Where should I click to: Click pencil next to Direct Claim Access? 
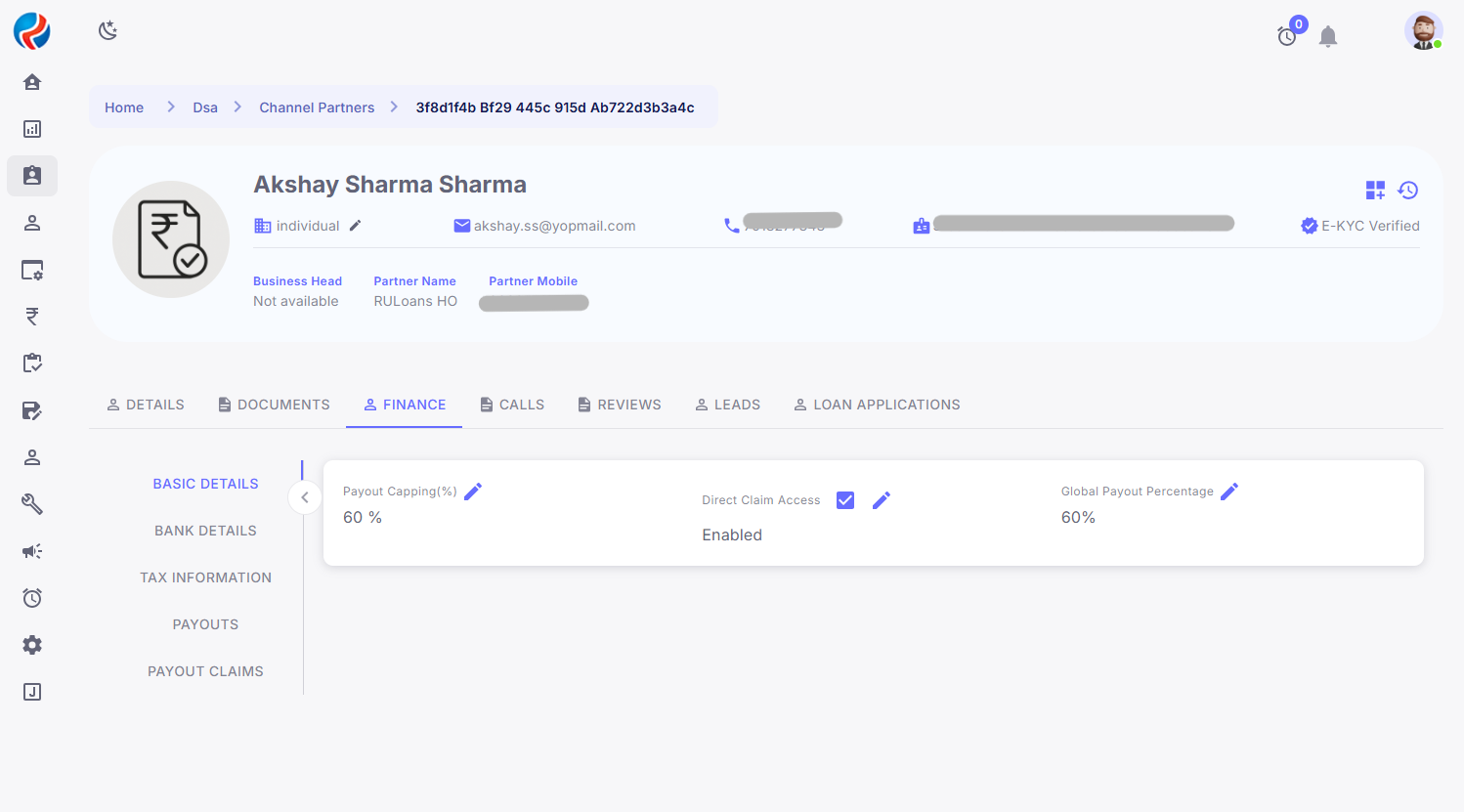click(x=882, y=500)
